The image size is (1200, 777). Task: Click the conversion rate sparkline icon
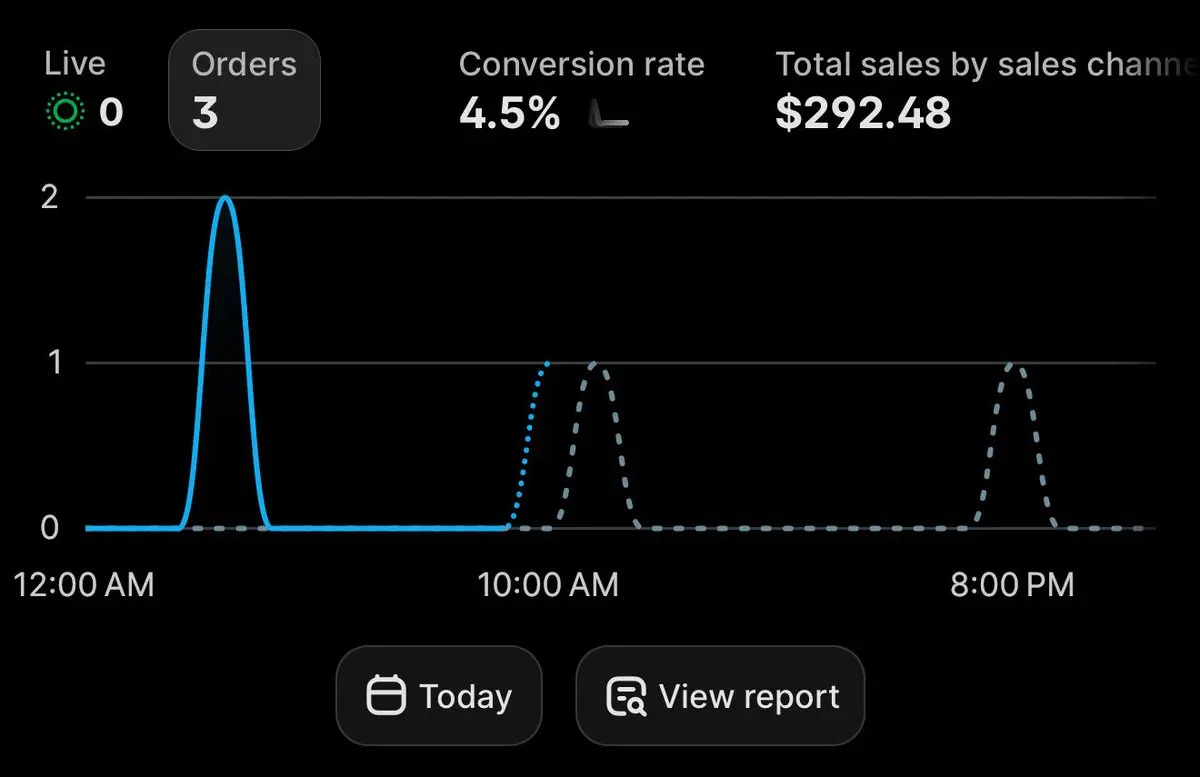coord(609,114)
